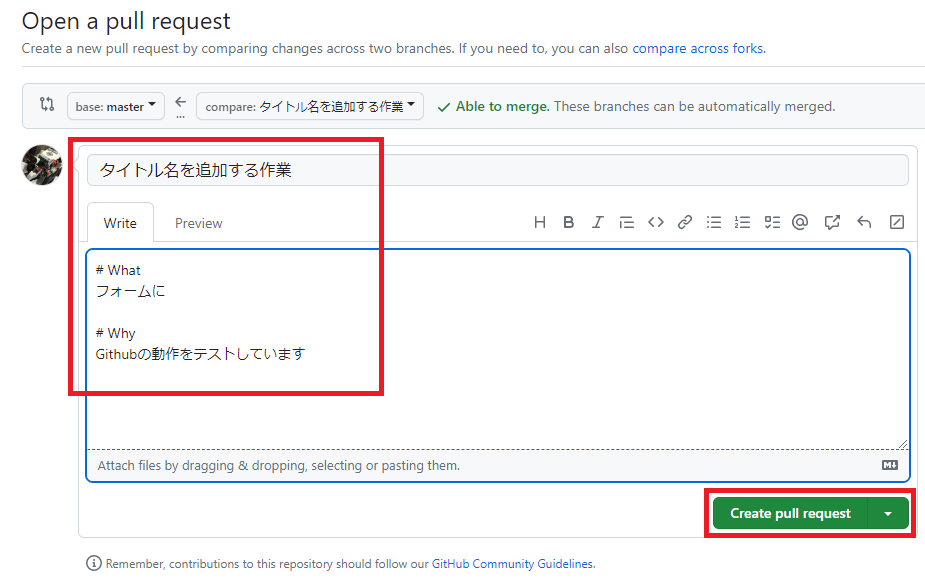This screenshot has width=925, height=584.
Task: Add a numbered list
Action: [742, 222]
